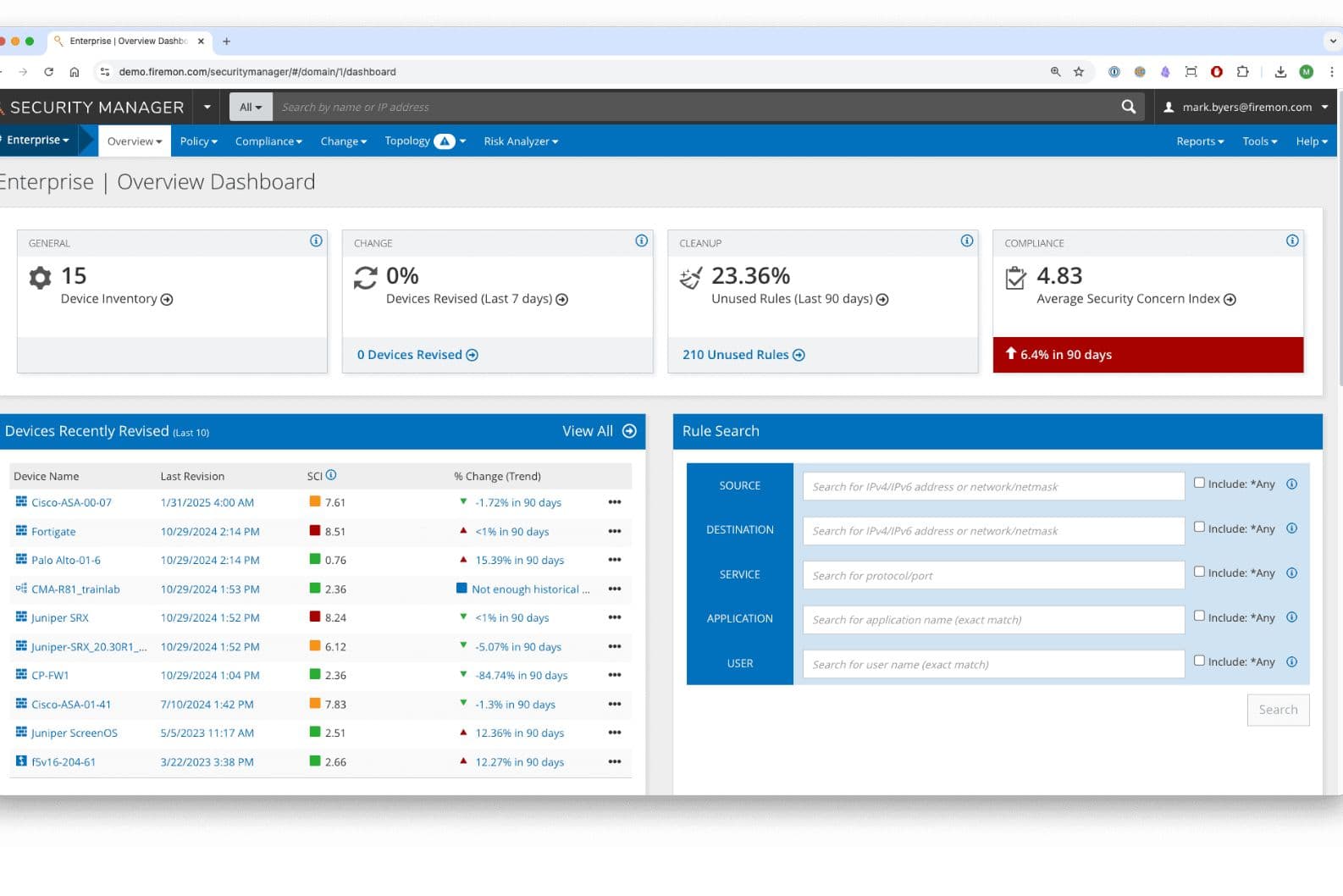
Task: Open info icon on CHANGE card
Action: [641, 241]
